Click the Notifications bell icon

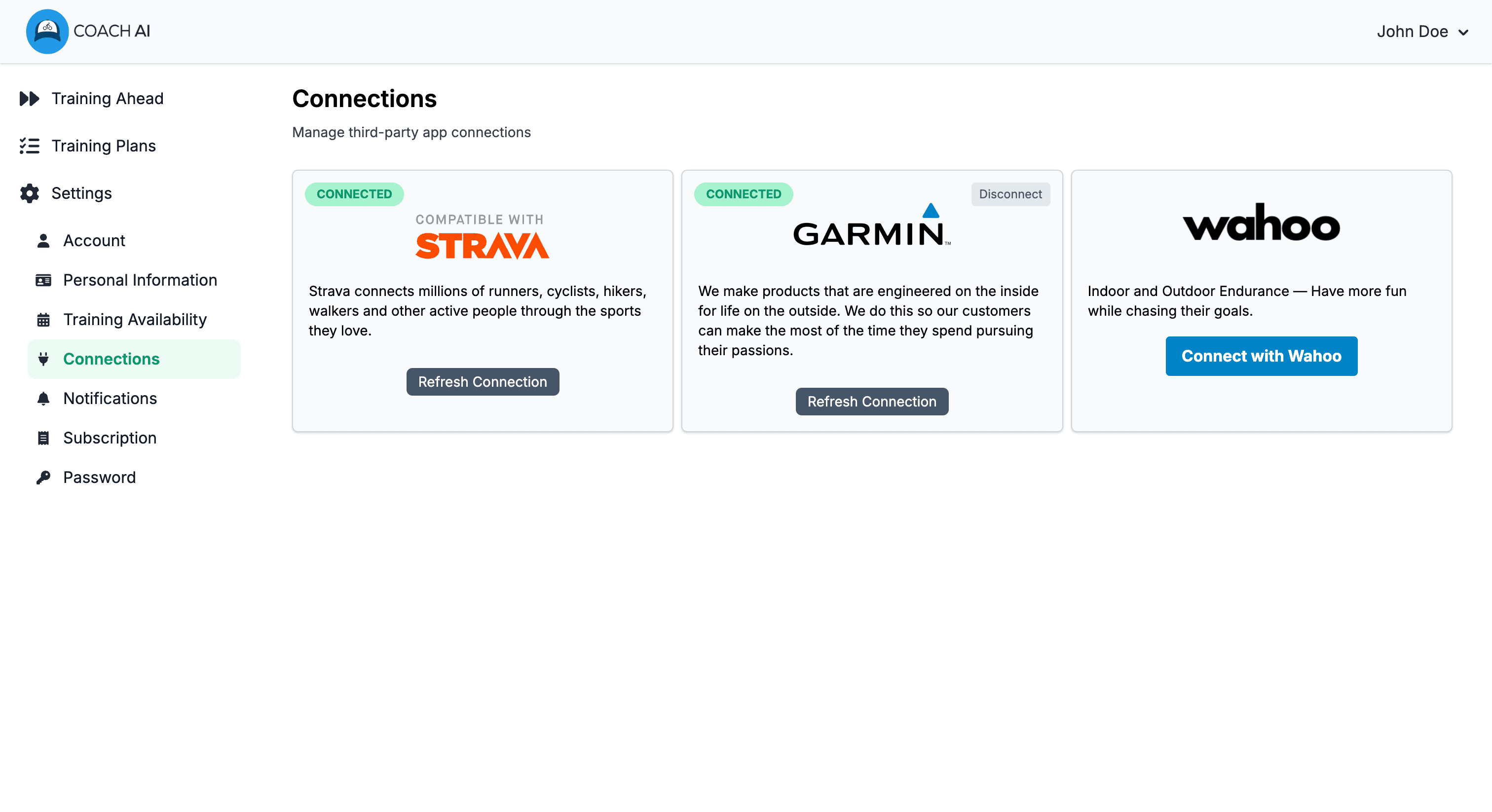[x=43, y=399]
